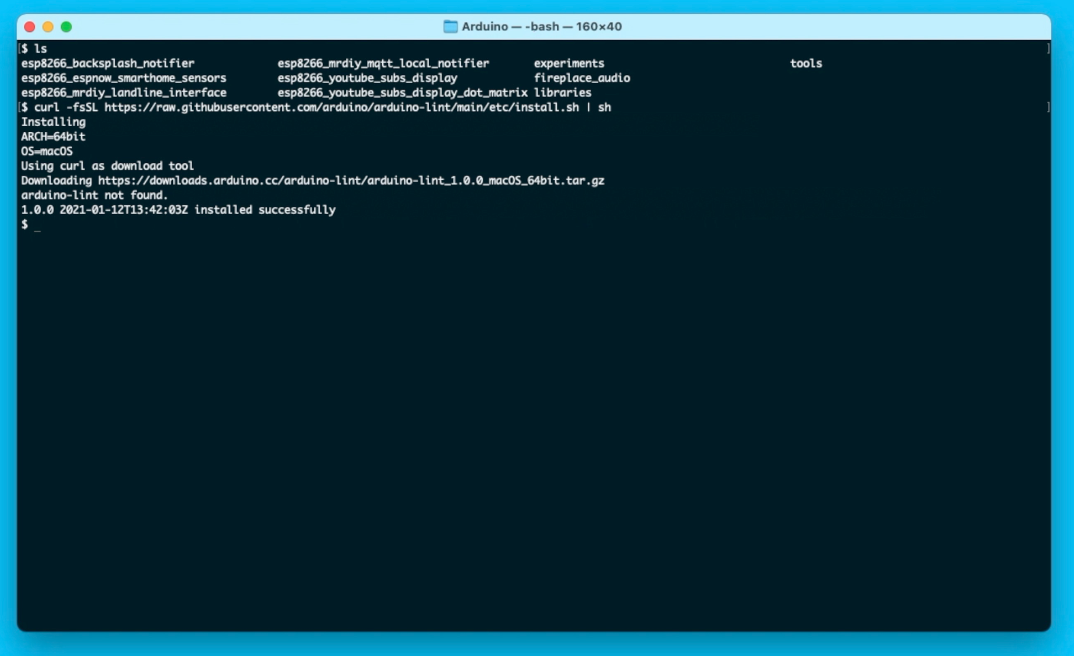Viewport: 1074px width, 656px height.
Task: Select esp8266_backsplash_notifier folder name
Action: click(108, 63)
